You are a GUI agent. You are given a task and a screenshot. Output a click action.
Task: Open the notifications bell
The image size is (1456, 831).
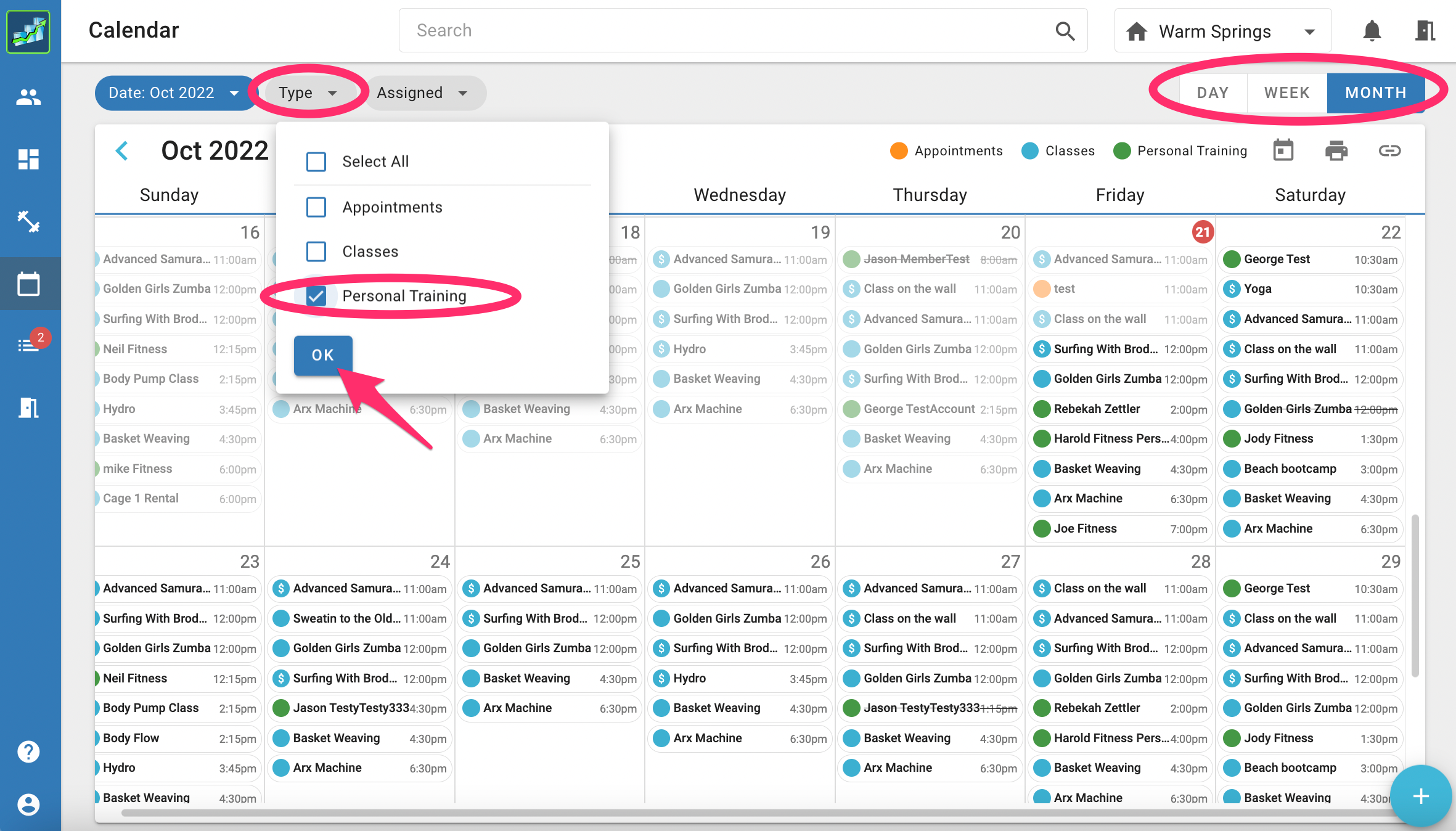1372,31
